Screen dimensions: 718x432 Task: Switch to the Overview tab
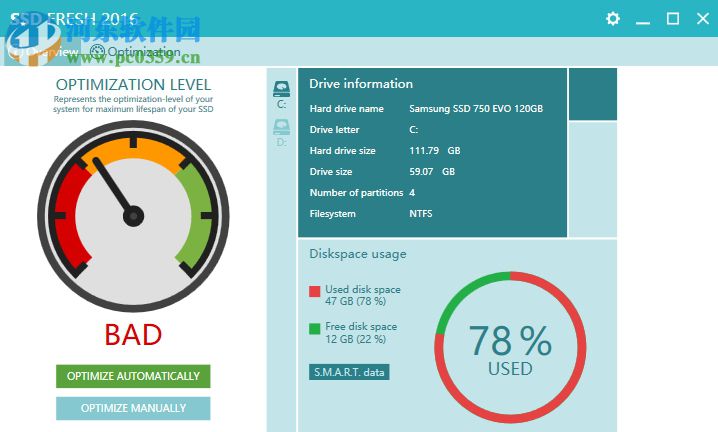coord(44,52)
